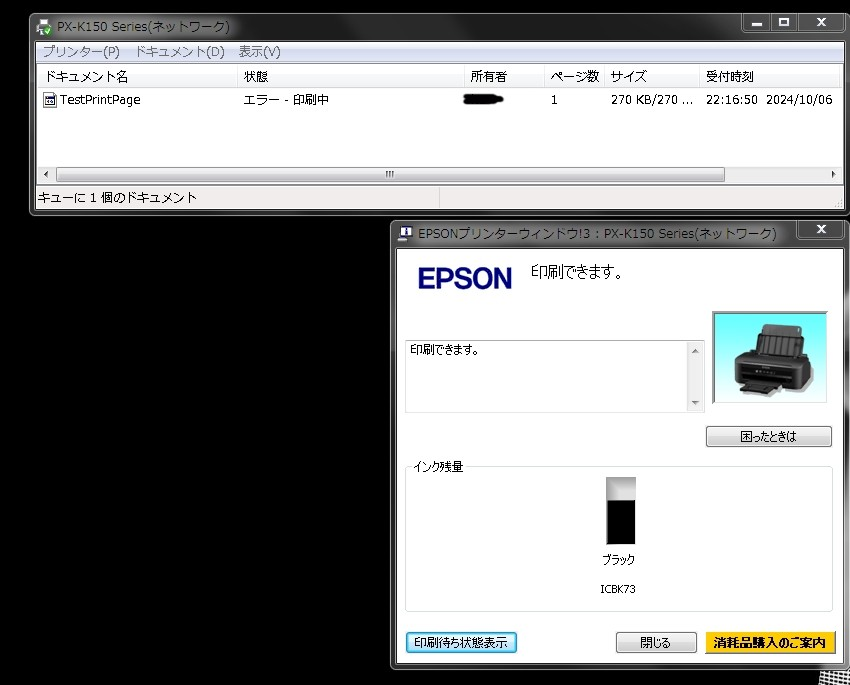Viewport: 850px width, 685px height.
Task: Click the ブラック ink label
Action: 619,560
